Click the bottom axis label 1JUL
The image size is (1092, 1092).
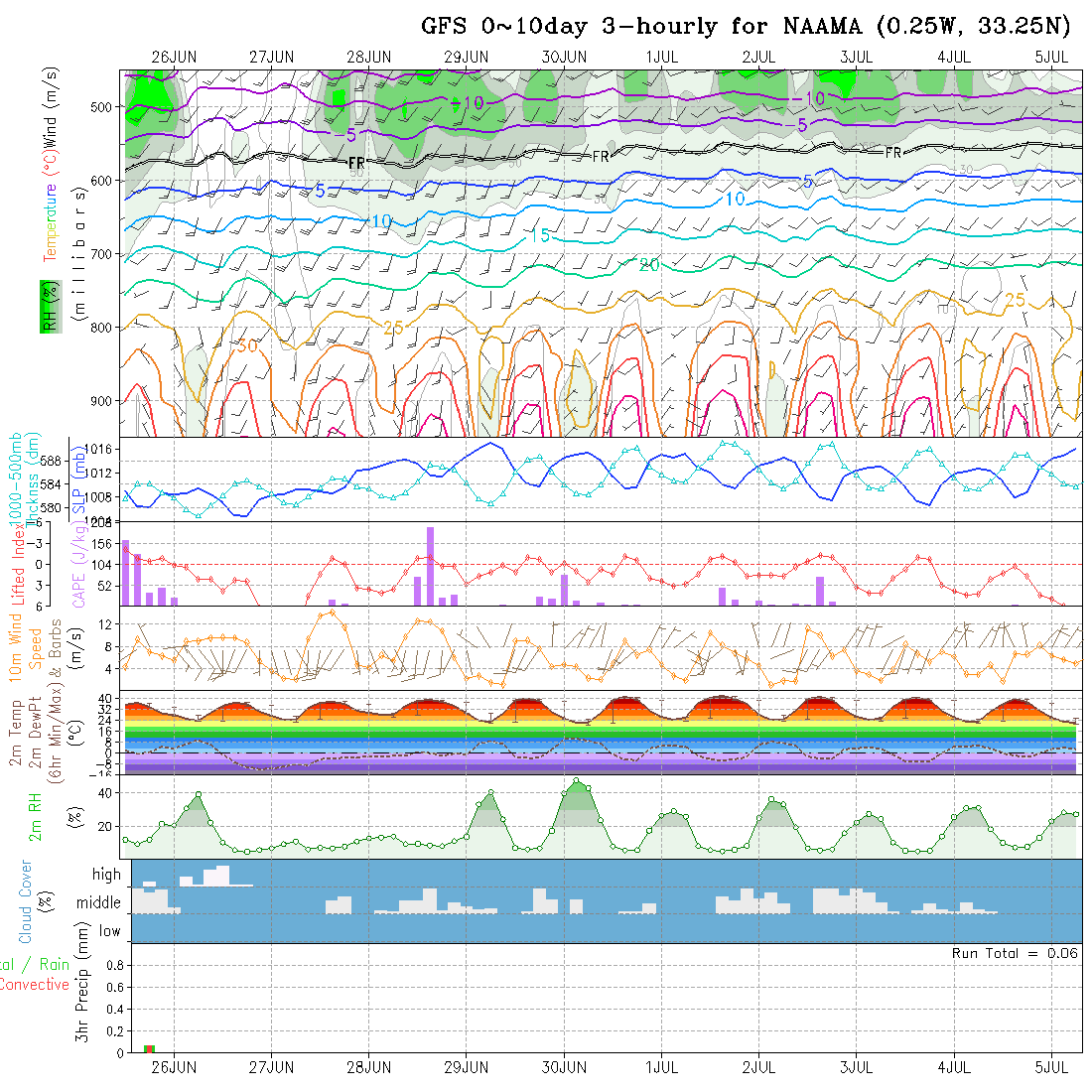[661, 1067]
